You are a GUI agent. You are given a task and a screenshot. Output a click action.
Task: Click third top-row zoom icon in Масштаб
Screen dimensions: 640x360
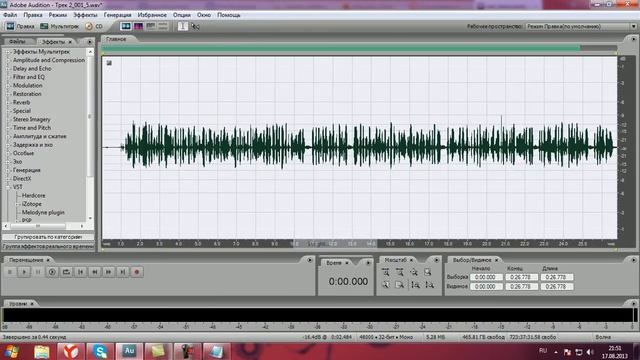[414, 272]
